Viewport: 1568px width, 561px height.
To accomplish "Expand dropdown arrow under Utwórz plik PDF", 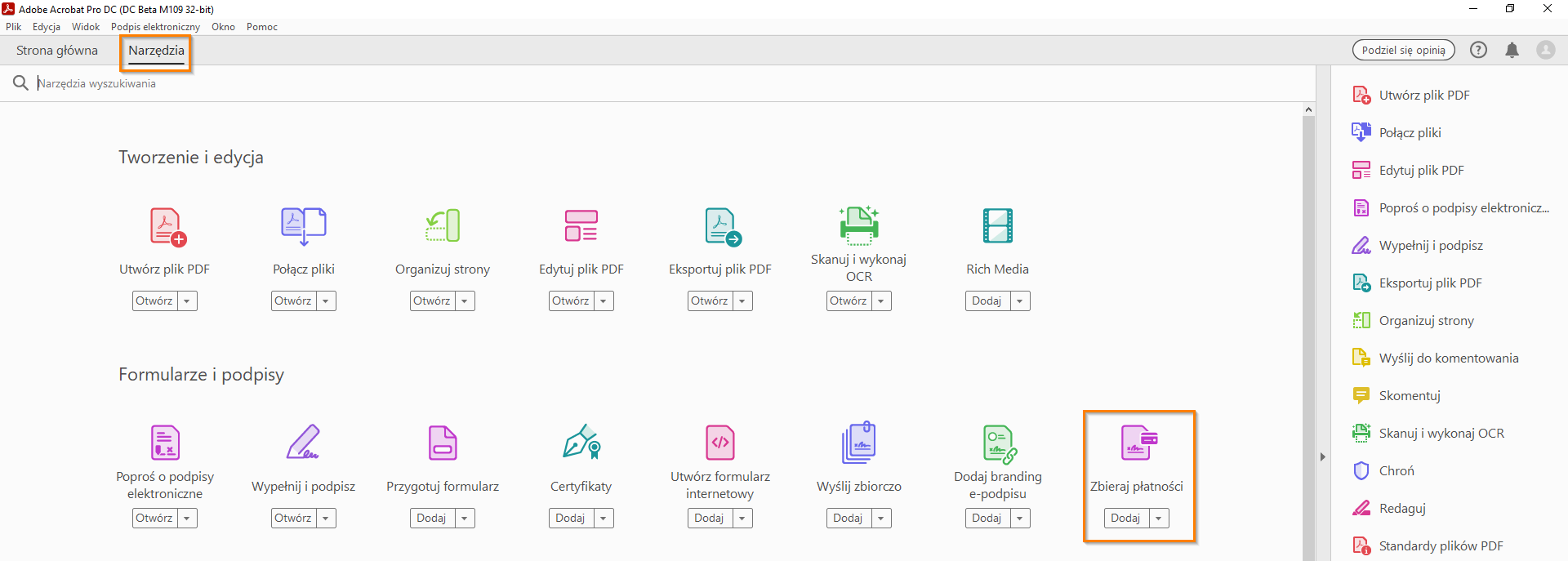I will pyautogui.click(x=187, y=301).
